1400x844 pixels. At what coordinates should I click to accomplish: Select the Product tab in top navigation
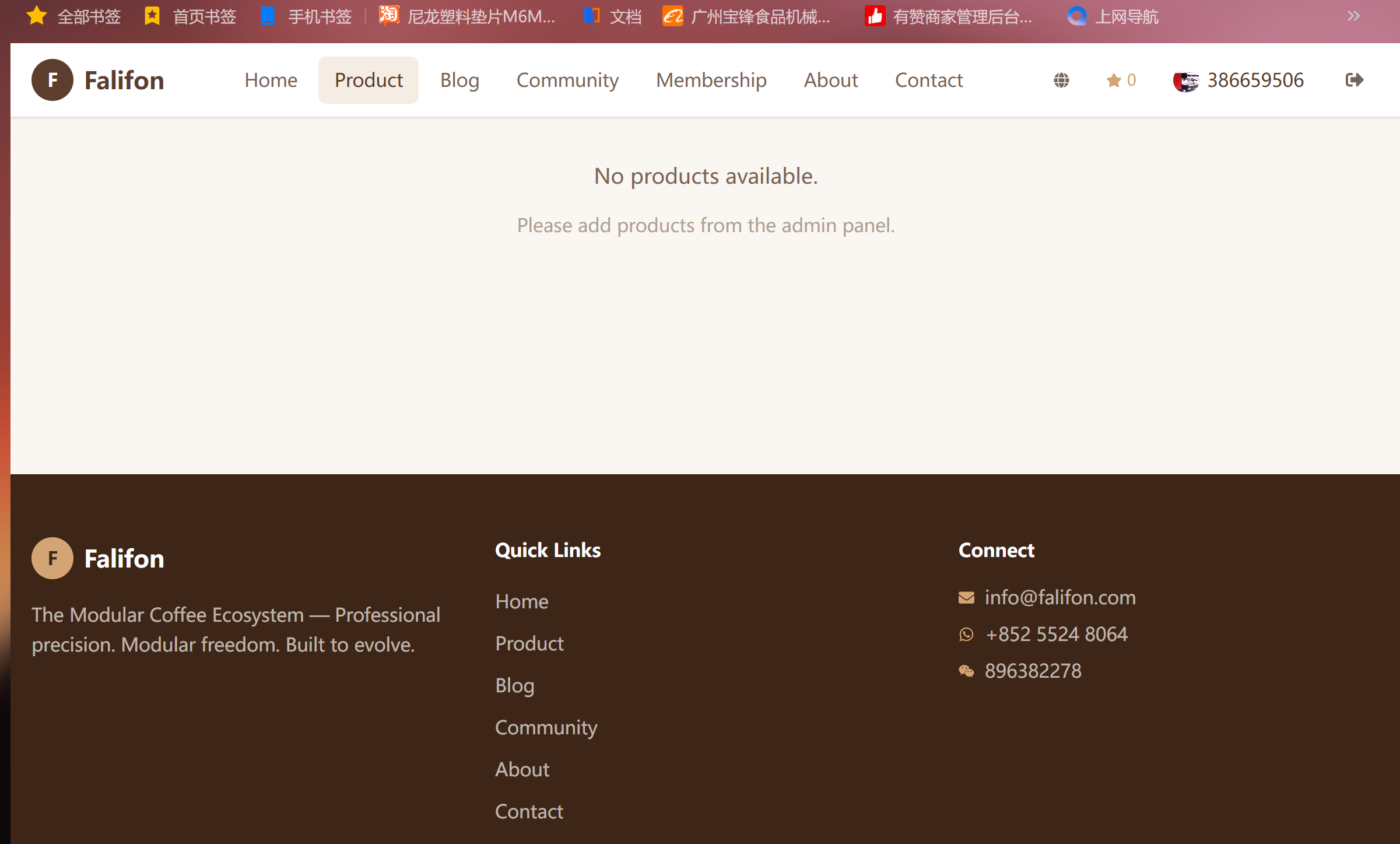369,80
